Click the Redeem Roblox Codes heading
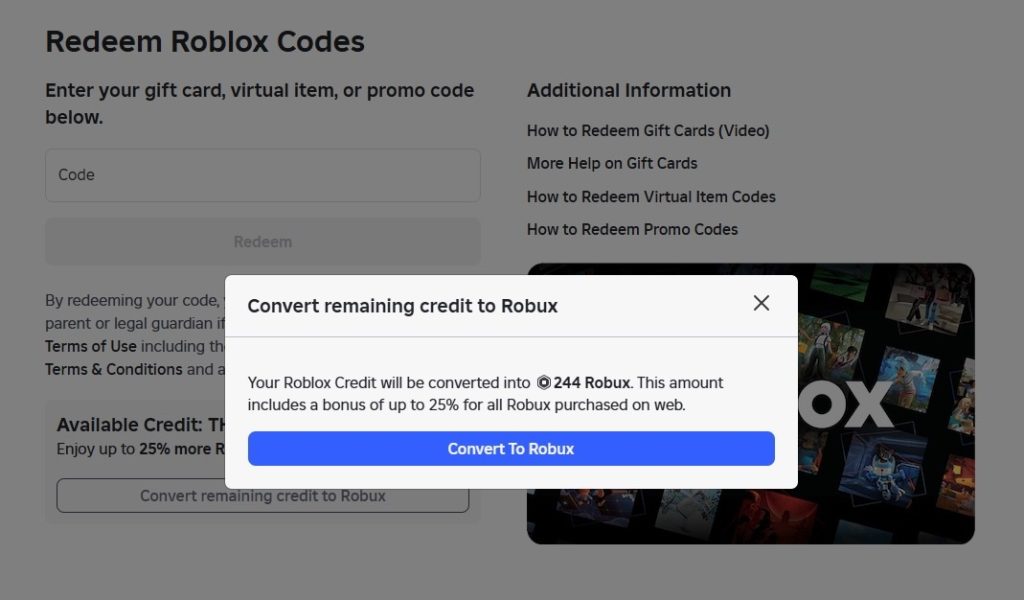The image size is (1024, 600). click(x=205, y=42)
